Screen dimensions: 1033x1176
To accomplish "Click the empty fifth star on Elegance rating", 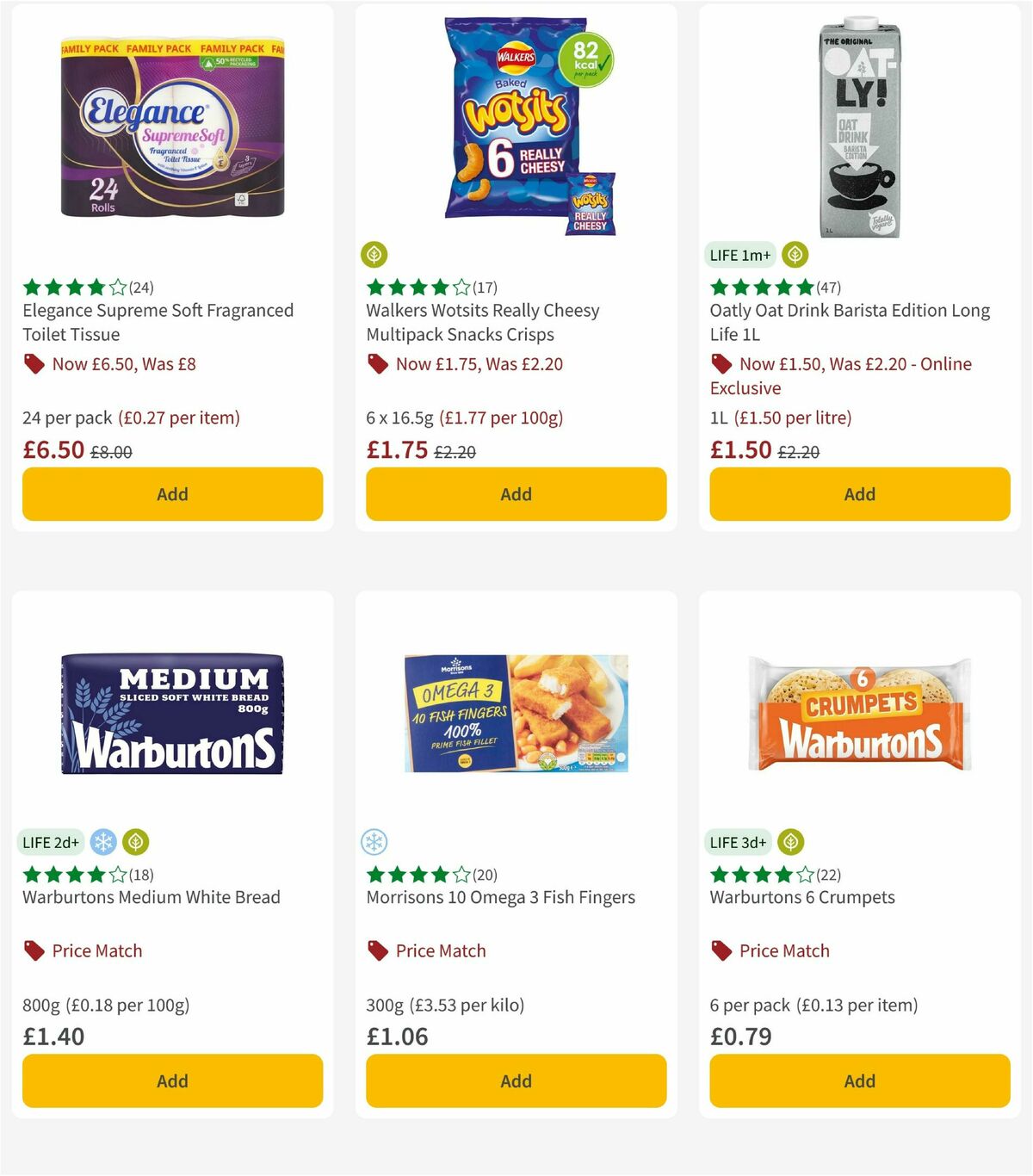I will 118,288.
